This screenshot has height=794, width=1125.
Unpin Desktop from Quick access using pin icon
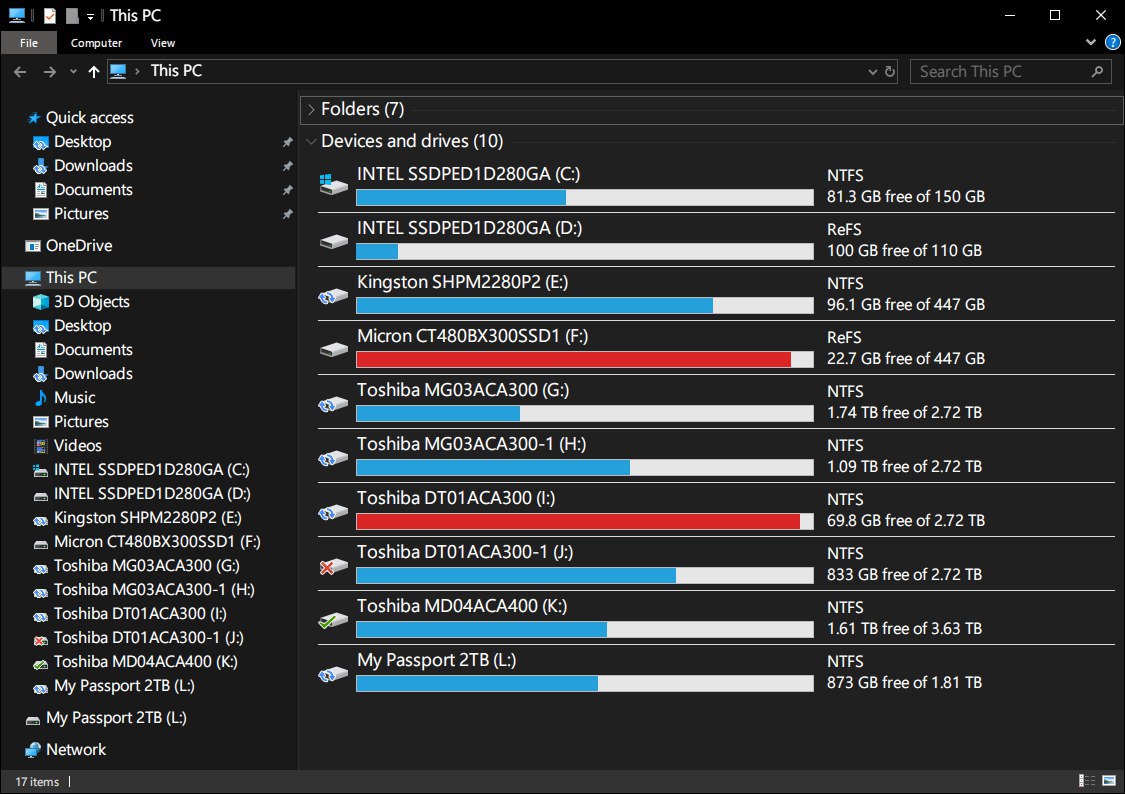tap(288, 142)
